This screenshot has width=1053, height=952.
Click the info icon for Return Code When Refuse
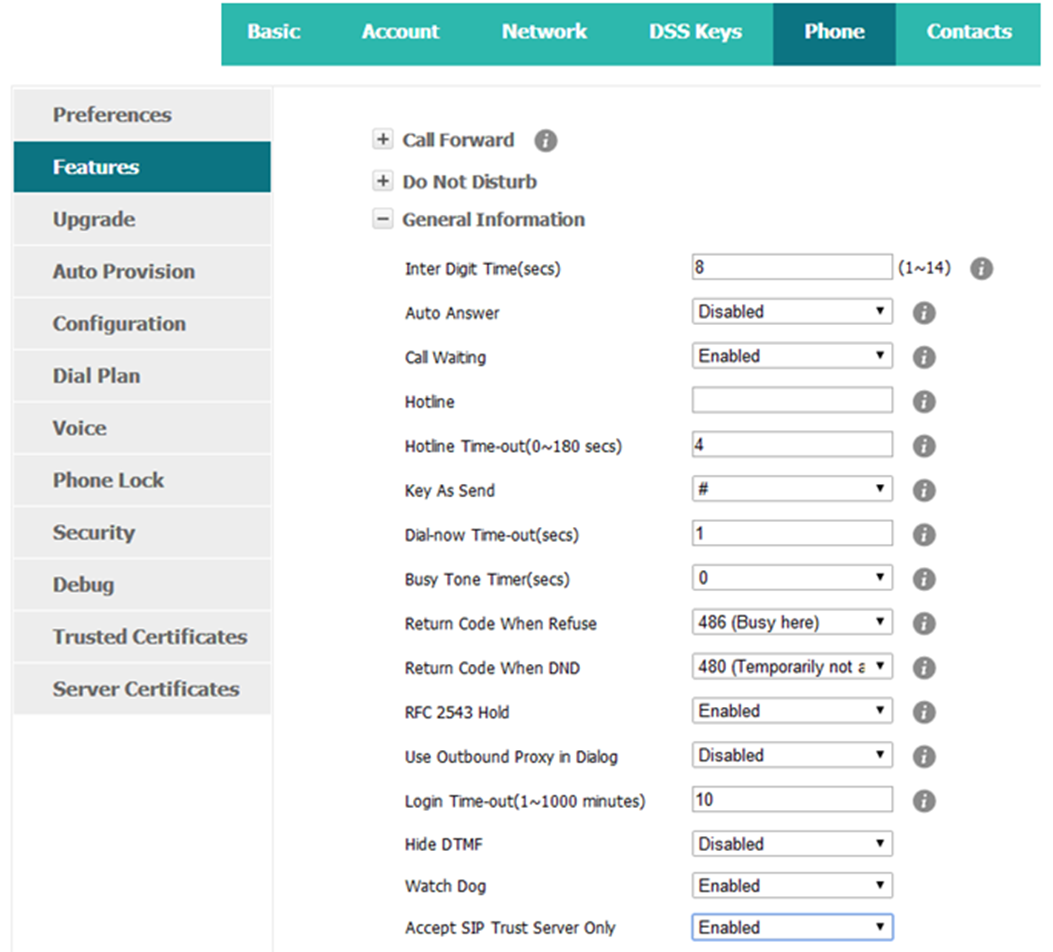pyautogui.click(x=924, y=623)
